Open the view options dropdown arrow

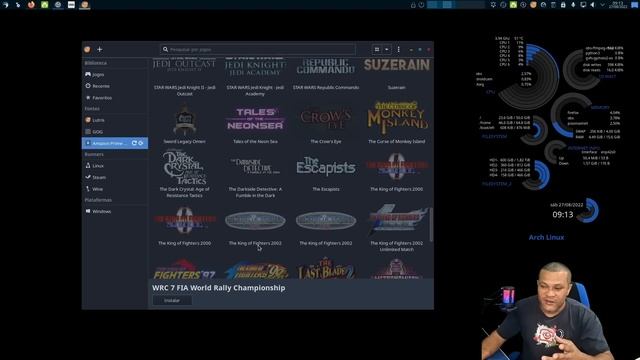tap(387, 49)
